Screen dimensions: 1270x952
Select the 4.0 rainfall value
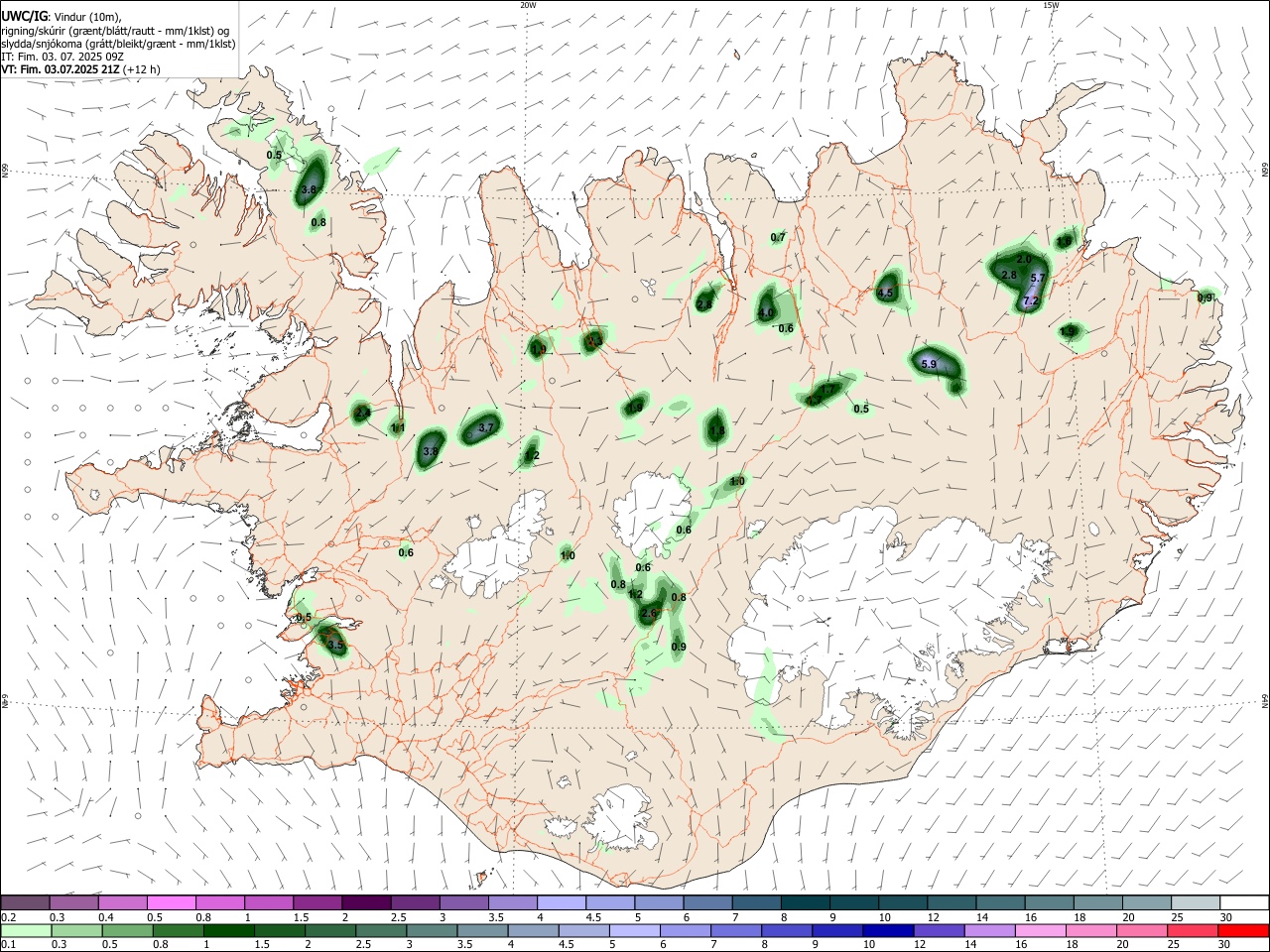point(765,312)
